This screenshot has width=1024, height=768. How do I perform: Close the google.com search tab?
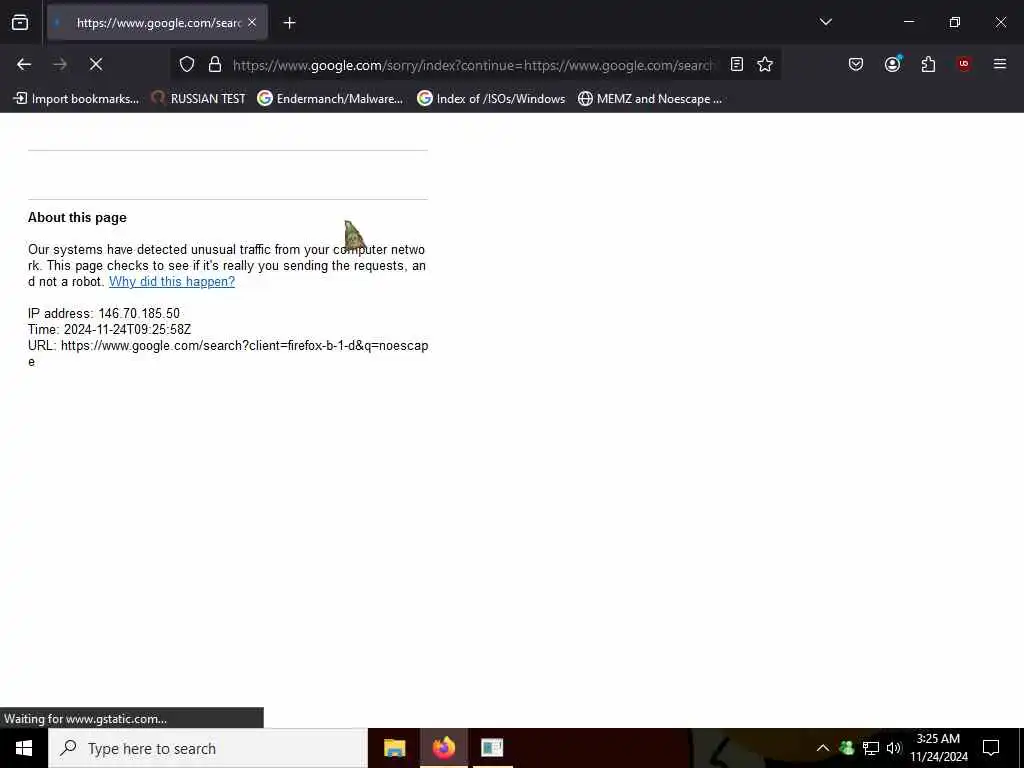tap(252, 22)
